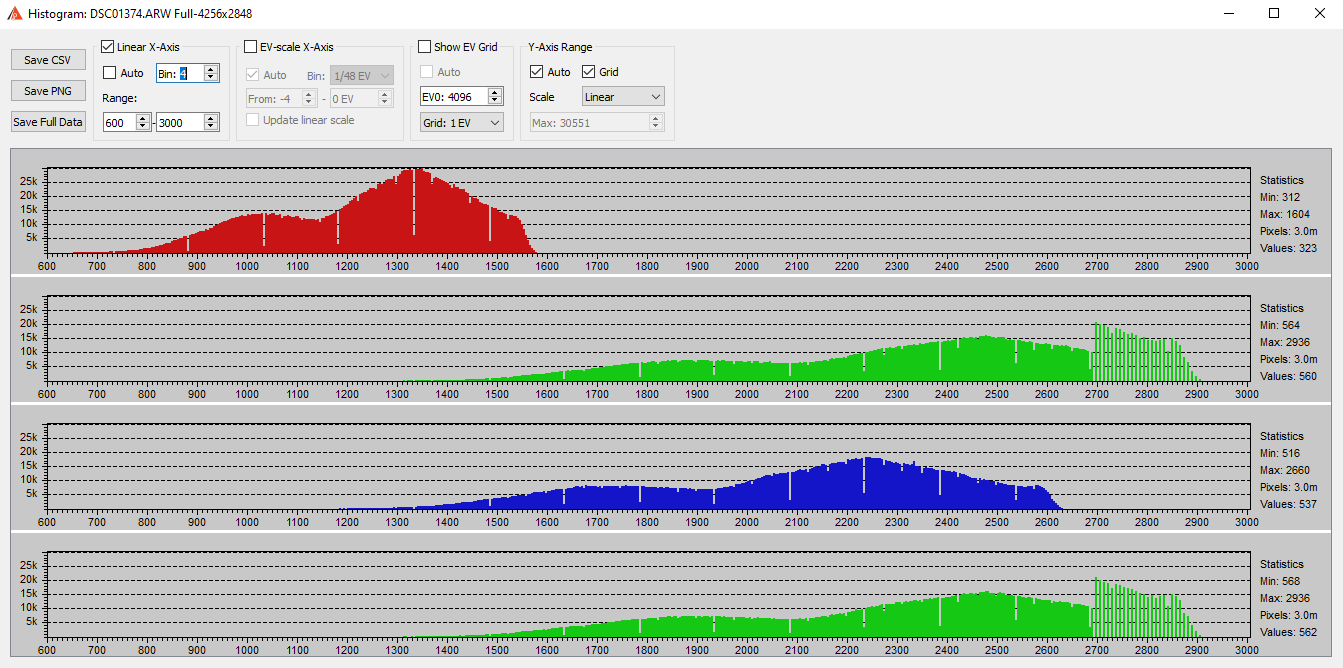
Task: Click the RawDigger app icon in title bar
Action: tap(15, 13)
